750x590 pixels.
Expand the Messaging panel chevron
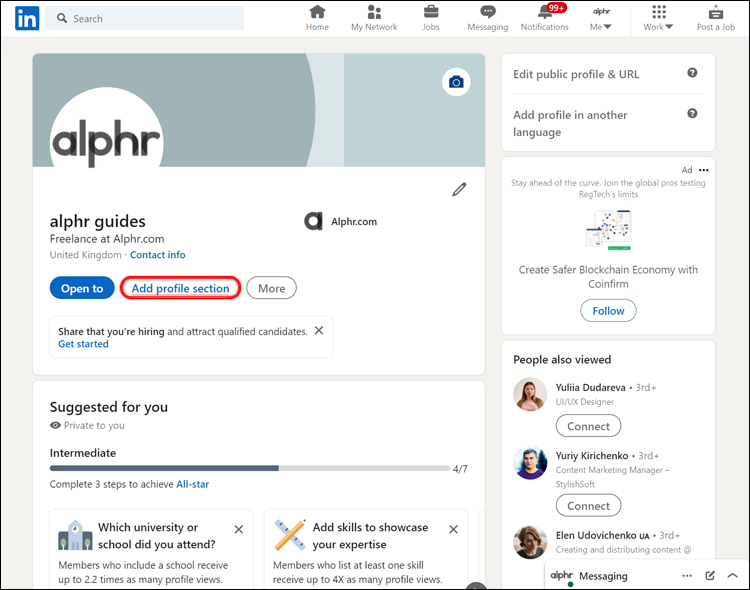click(732, 576)
